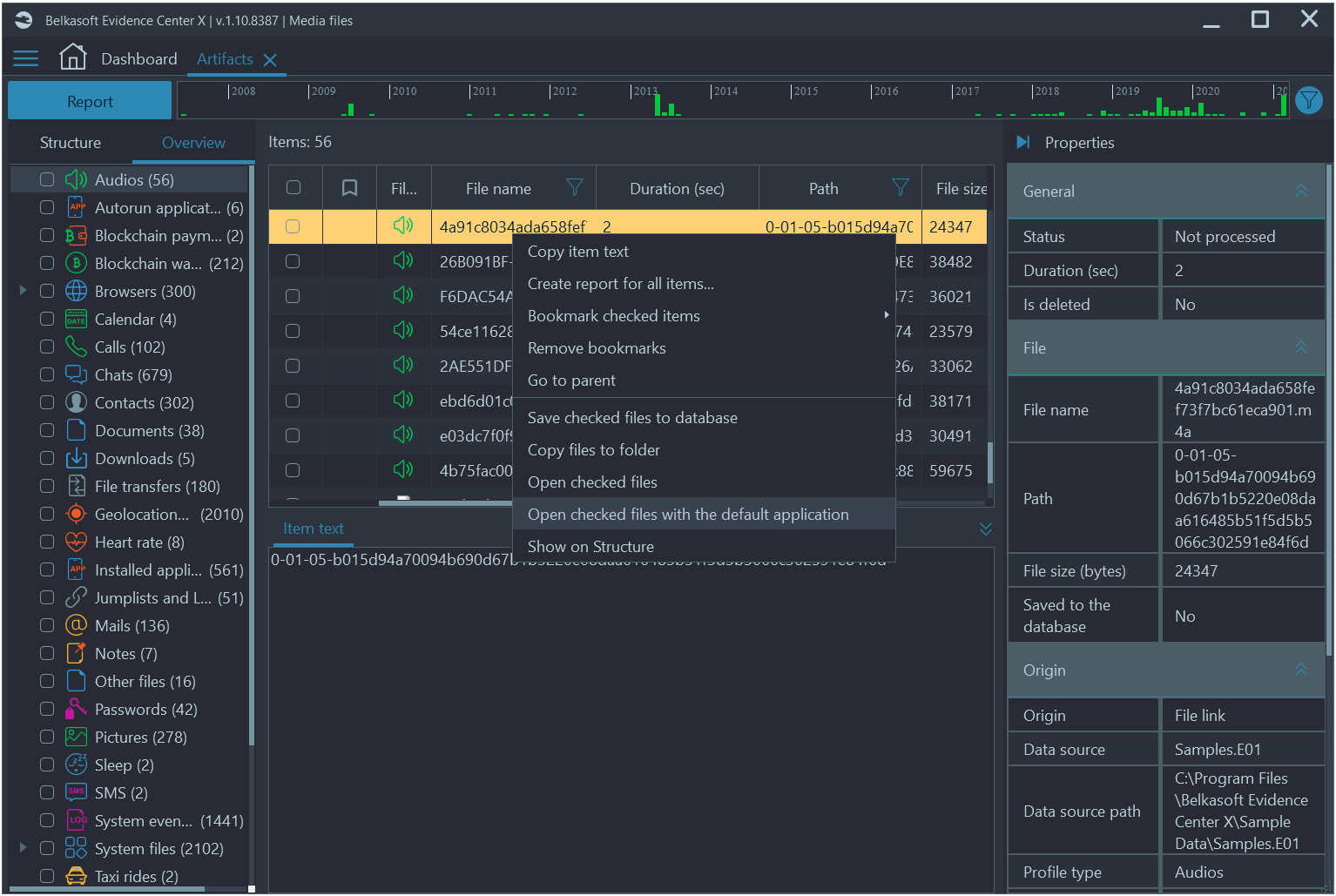Click the Pictures image icon

click(x=77, y=737)
